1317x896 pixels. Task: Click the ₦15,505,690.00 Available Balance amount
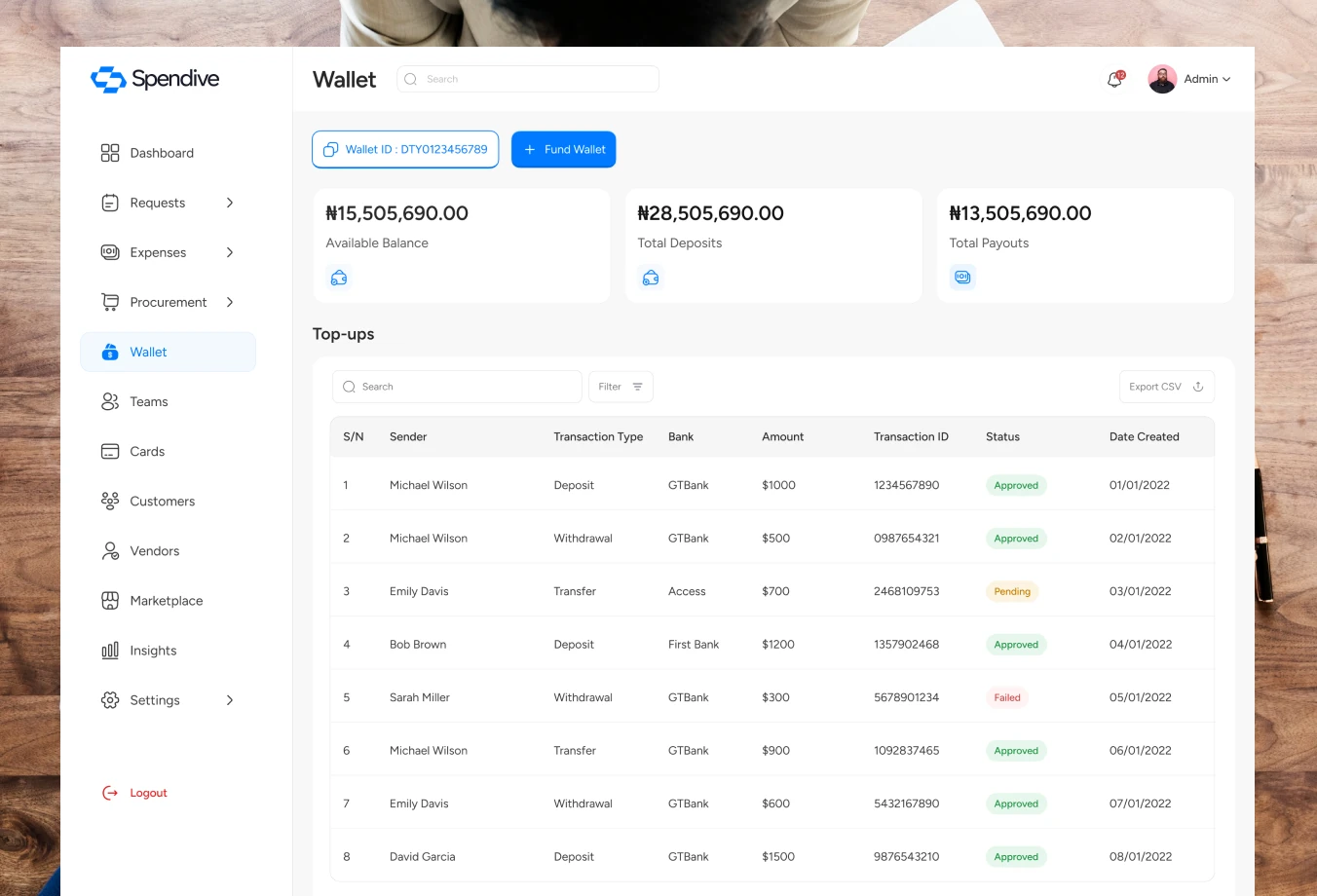[x=397, y=213]
